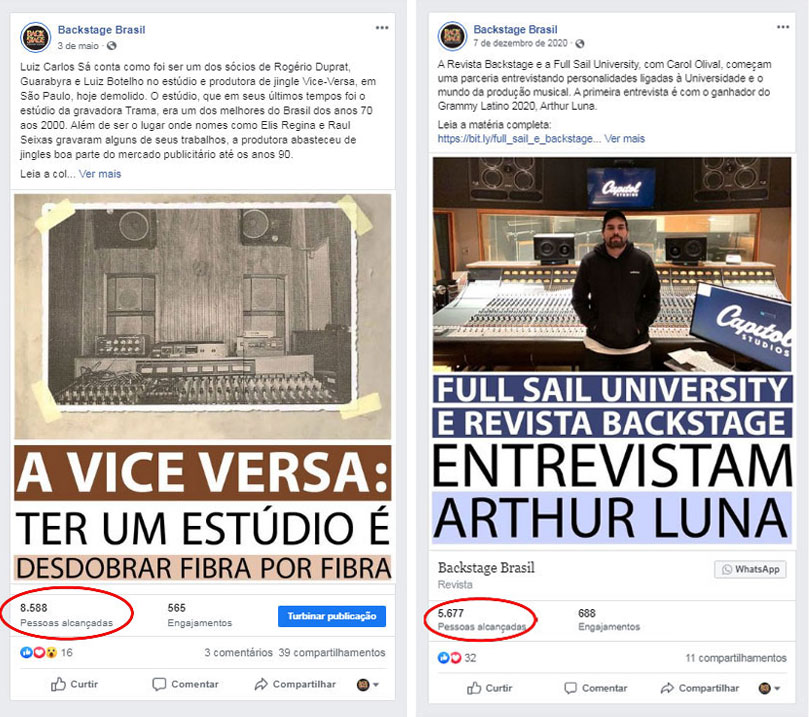Click the Turbinar publicação button
810x717 pixels.
[x=332, y=616]
